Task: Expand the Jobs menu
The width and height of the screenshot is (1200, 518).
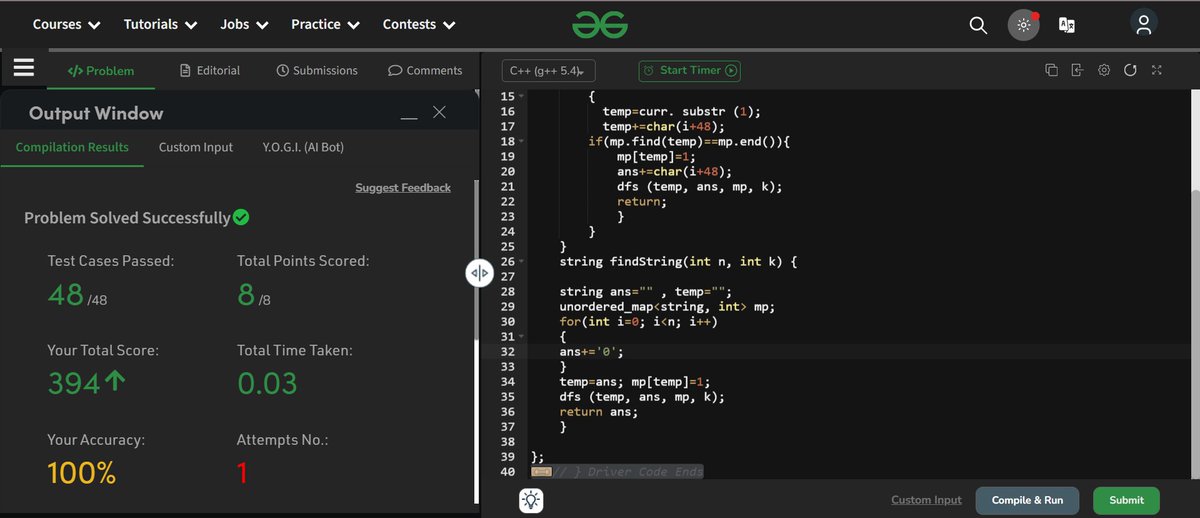Action: (244, 24)
